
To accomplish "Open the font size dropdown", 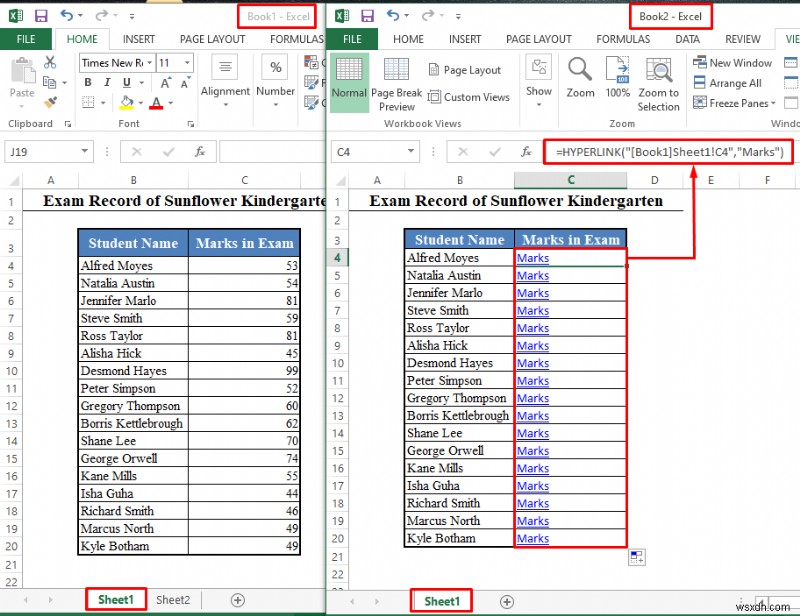I will (x=186, y=62).
